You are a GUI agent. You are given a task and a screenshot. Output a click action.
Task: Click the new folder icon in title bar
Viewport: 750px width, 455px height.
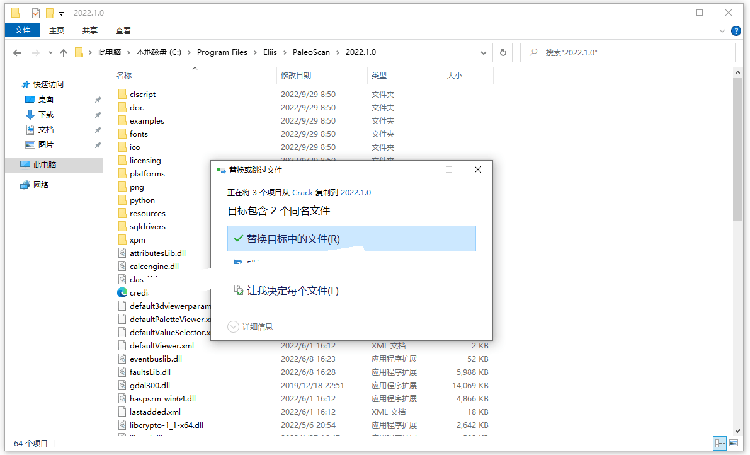coord(50,13)
